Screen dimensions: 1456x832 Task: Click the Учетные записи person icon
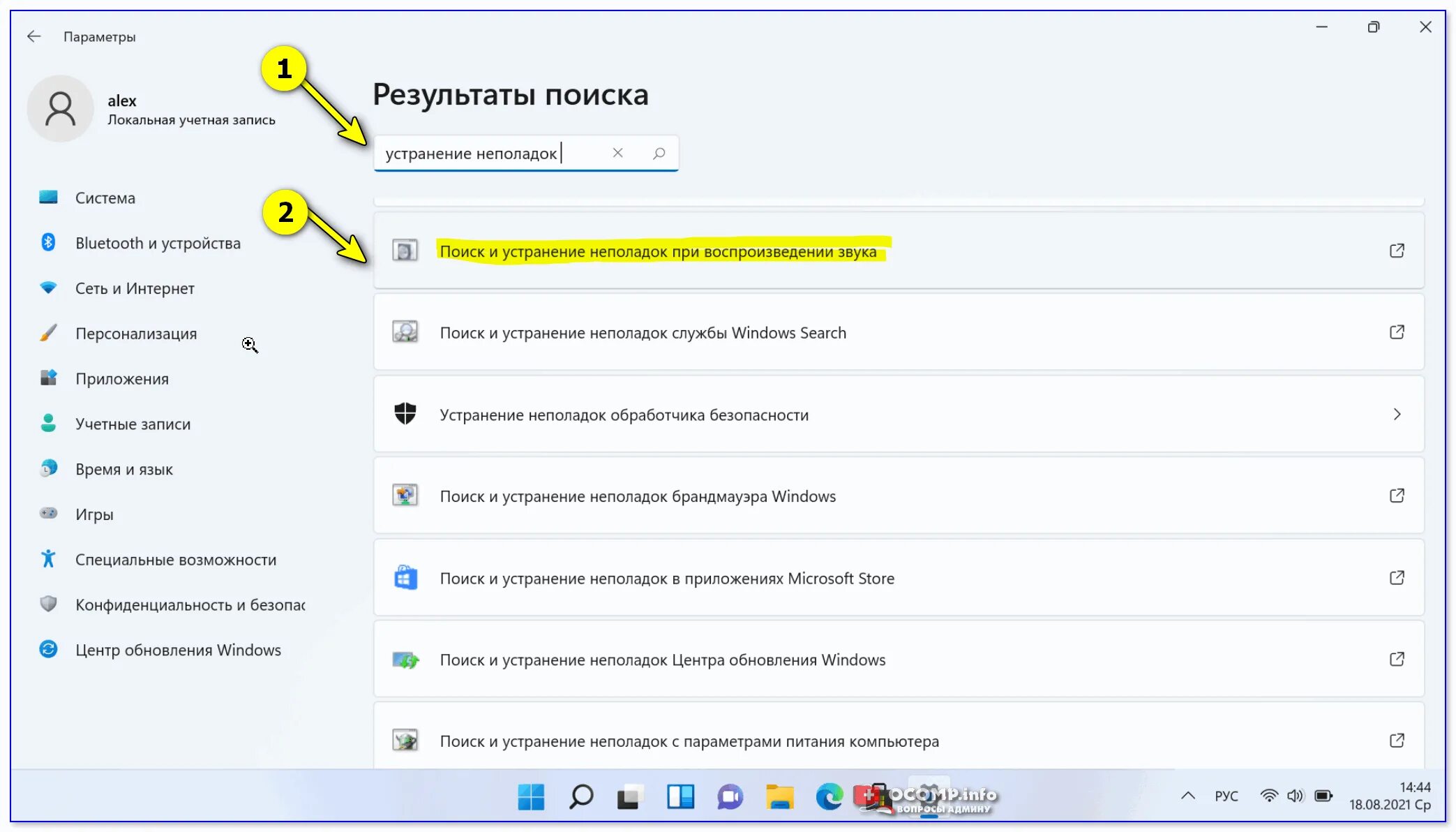point(48,423)
